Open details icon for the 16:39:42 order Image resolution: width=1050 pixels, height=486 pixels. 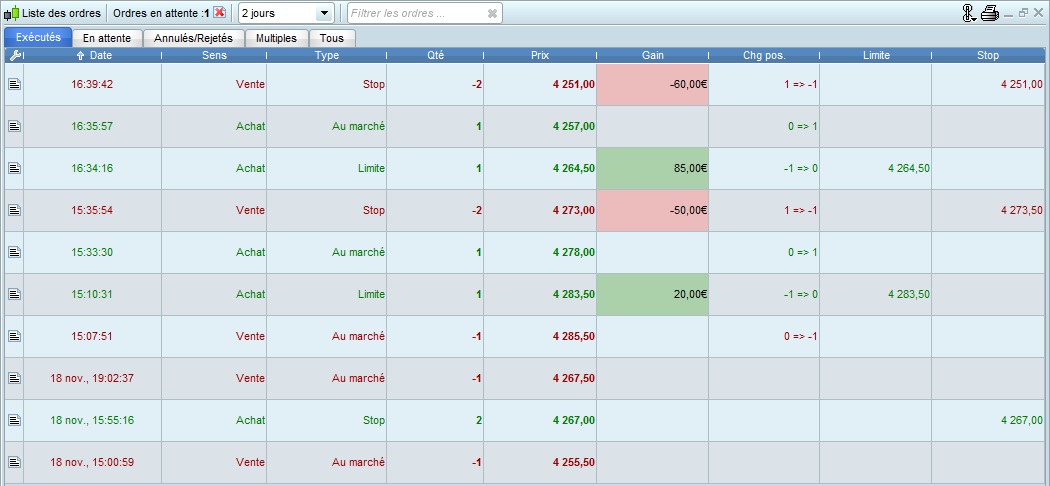pyautogui.click(x=14, y=85)
